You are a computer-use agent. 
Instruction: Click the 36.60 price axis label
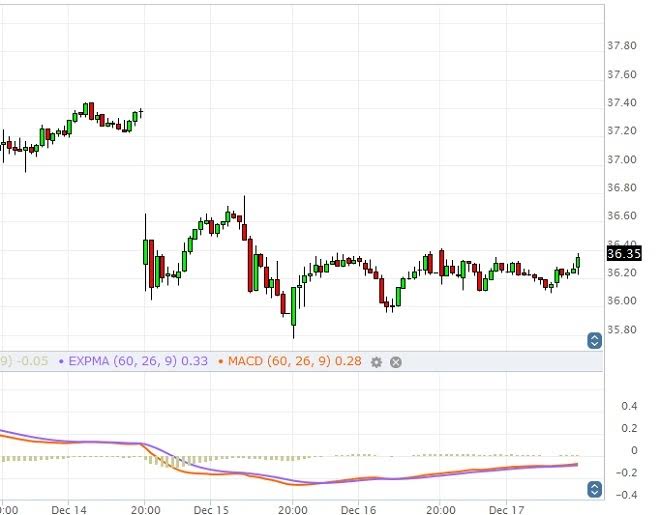pyautogui.click(x=622, y=216)
